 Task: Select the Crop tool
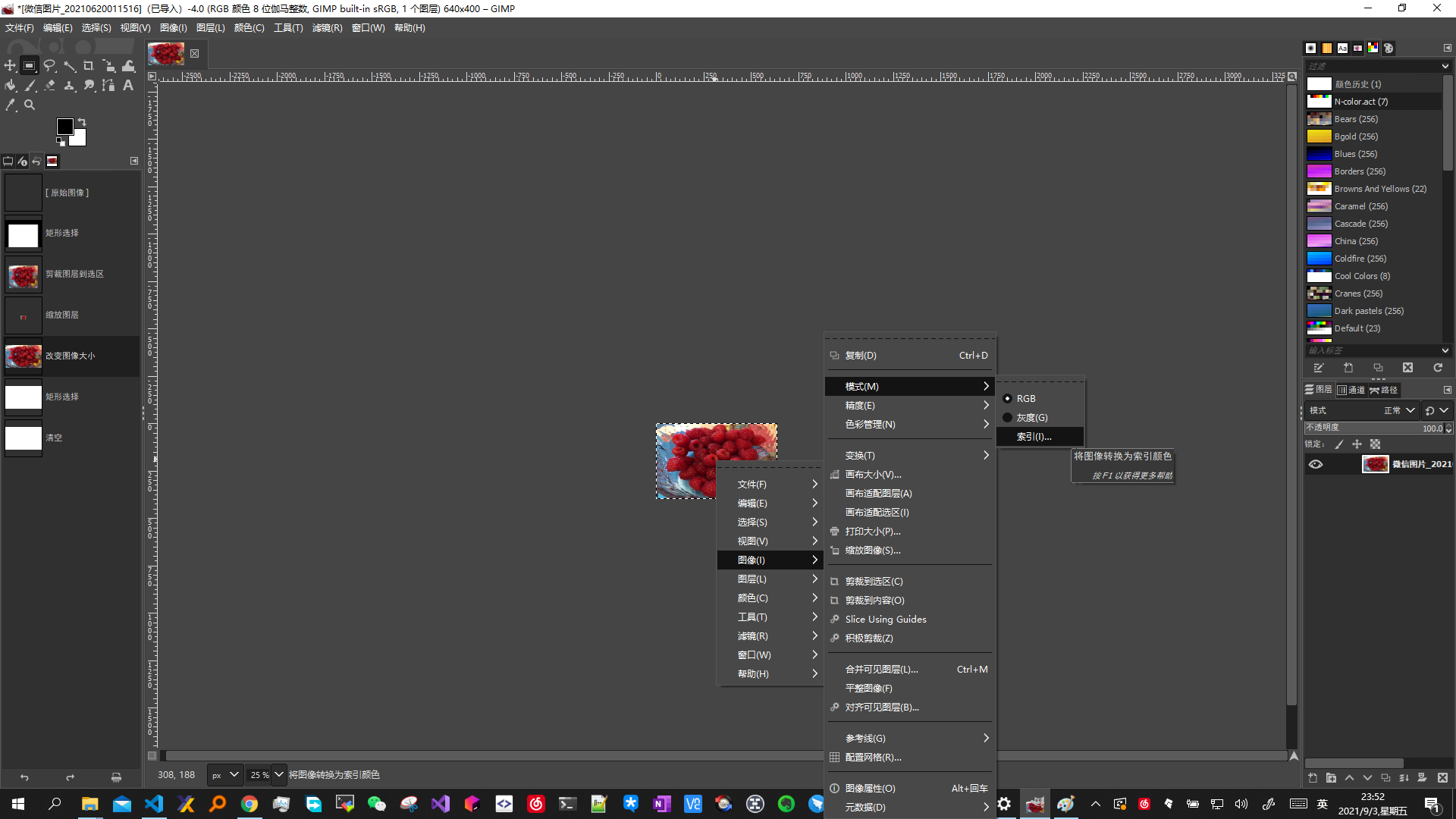89,66
